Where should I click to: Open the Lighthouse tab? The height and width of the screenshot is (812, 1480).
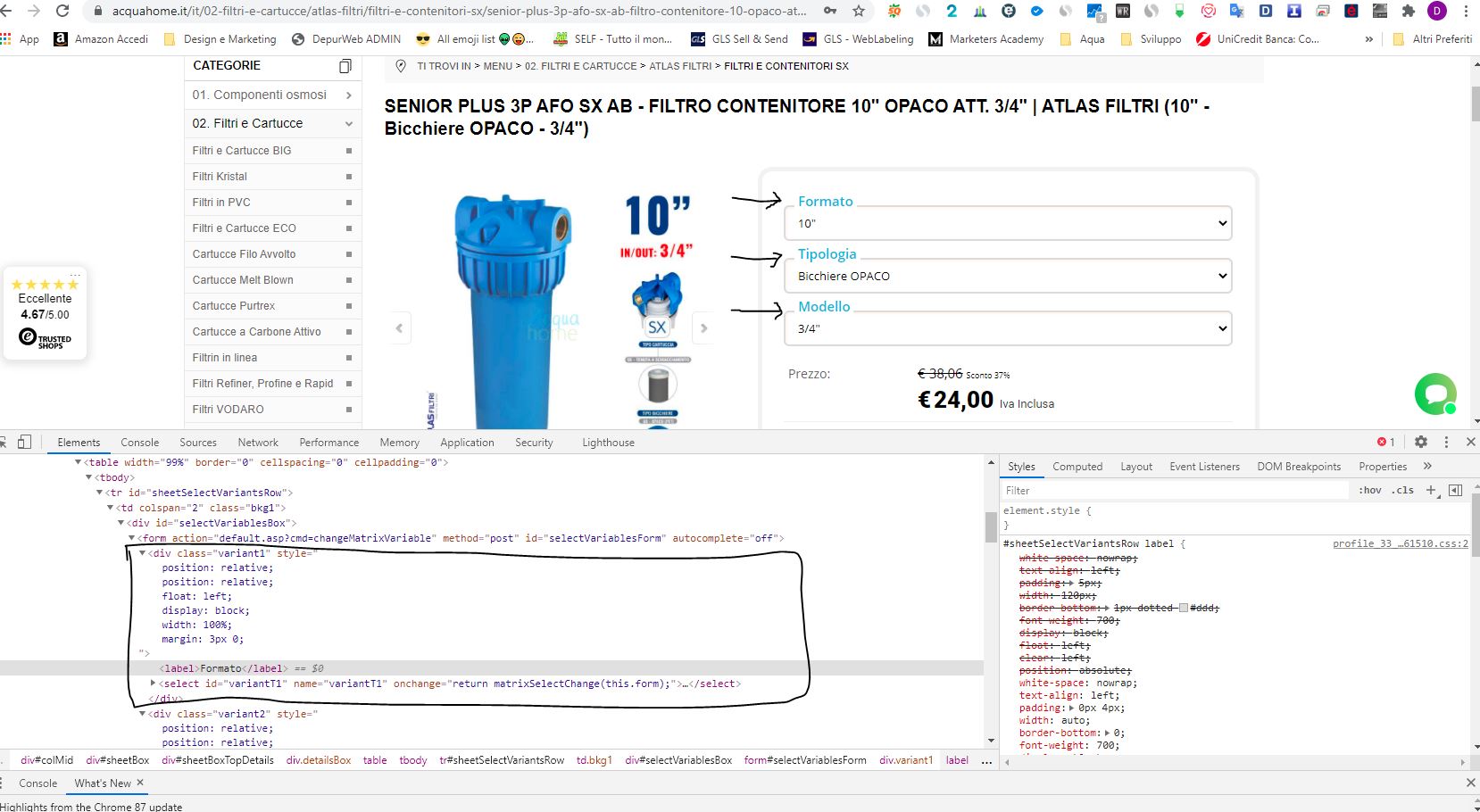click(609, 442)
